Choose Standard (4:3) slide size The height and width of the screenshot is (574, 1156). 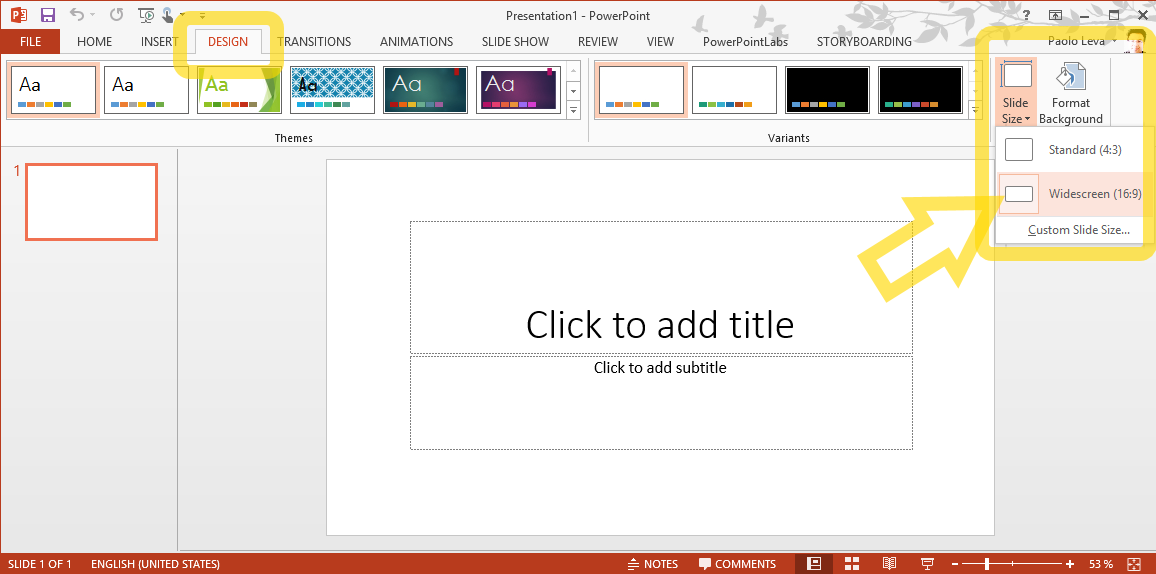point(1071,150)
